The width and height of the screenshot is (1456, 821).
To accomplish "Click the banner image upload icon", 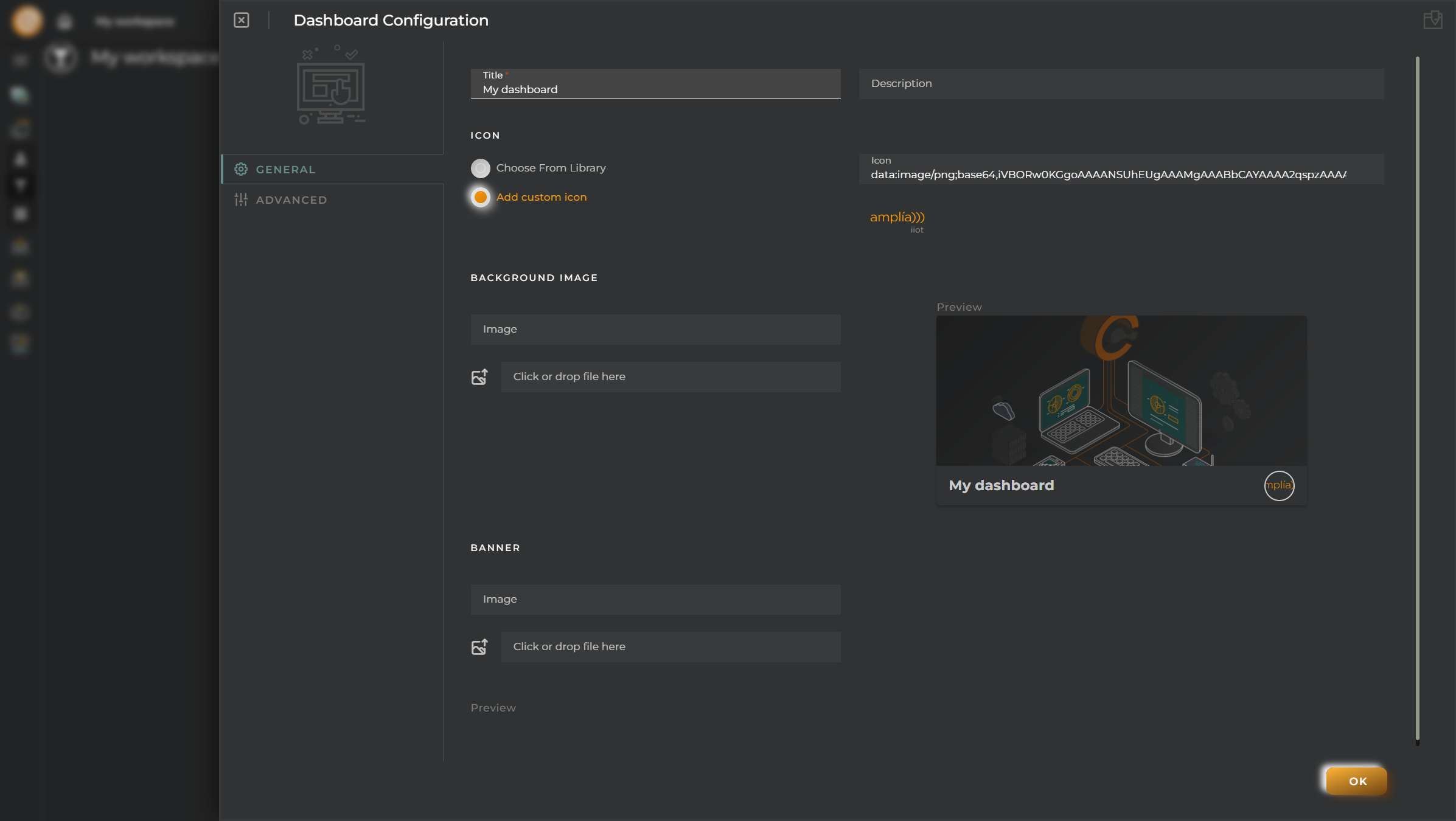I will (x=479, y=646).
